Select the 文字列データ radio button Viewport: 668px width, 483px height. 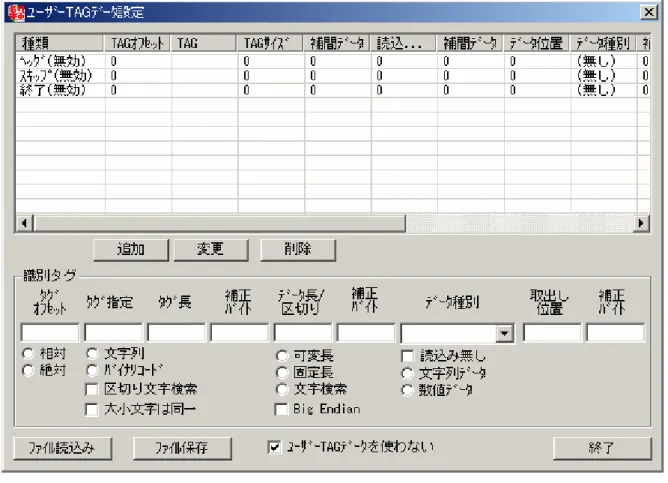point(407,374)
